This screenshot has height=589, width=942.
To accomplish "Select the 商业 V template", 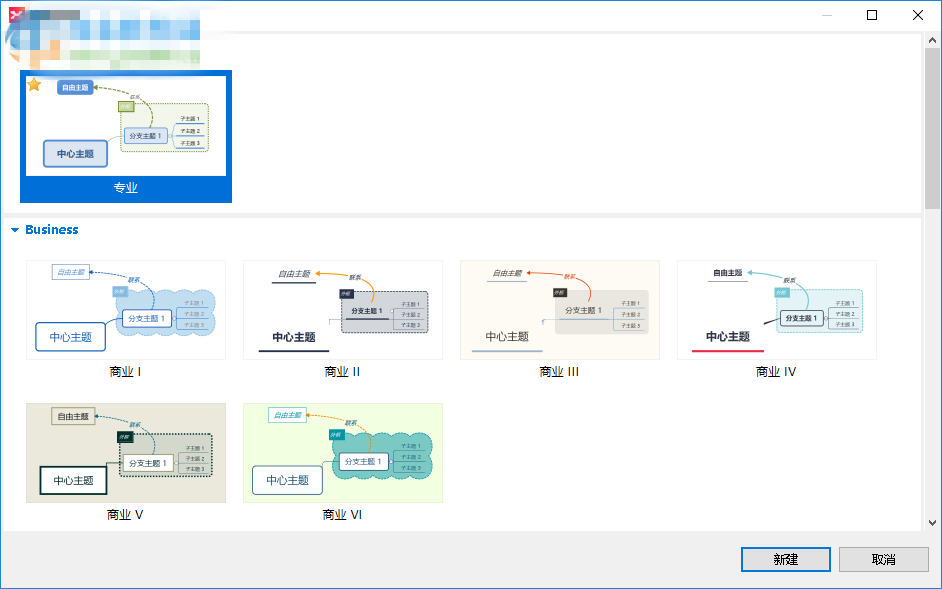I will [125, 453].
